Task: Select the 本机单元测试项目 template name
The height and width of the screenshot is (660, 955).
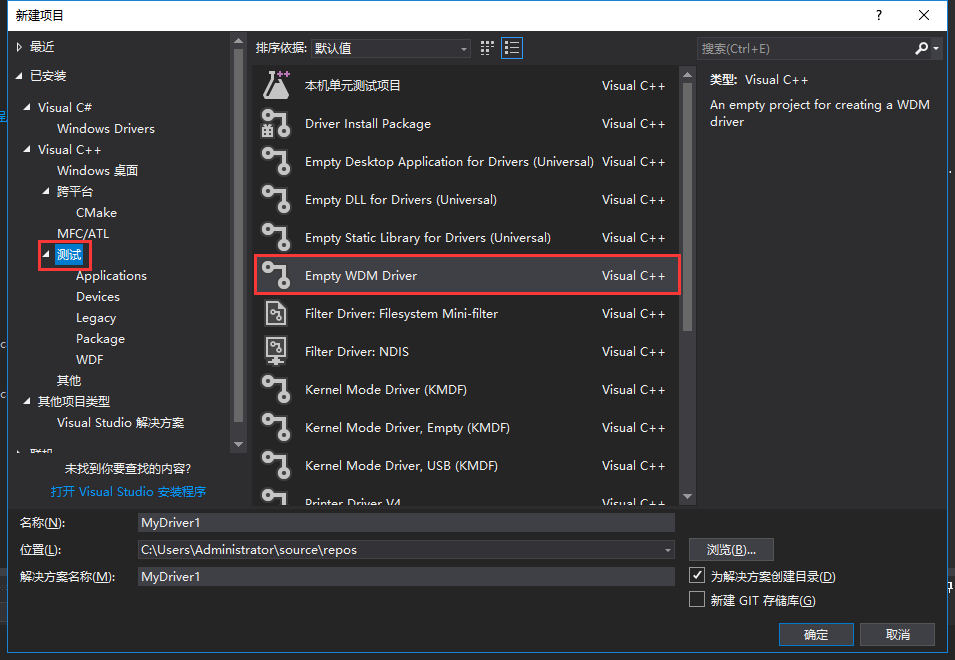Action: click(353, 85)
